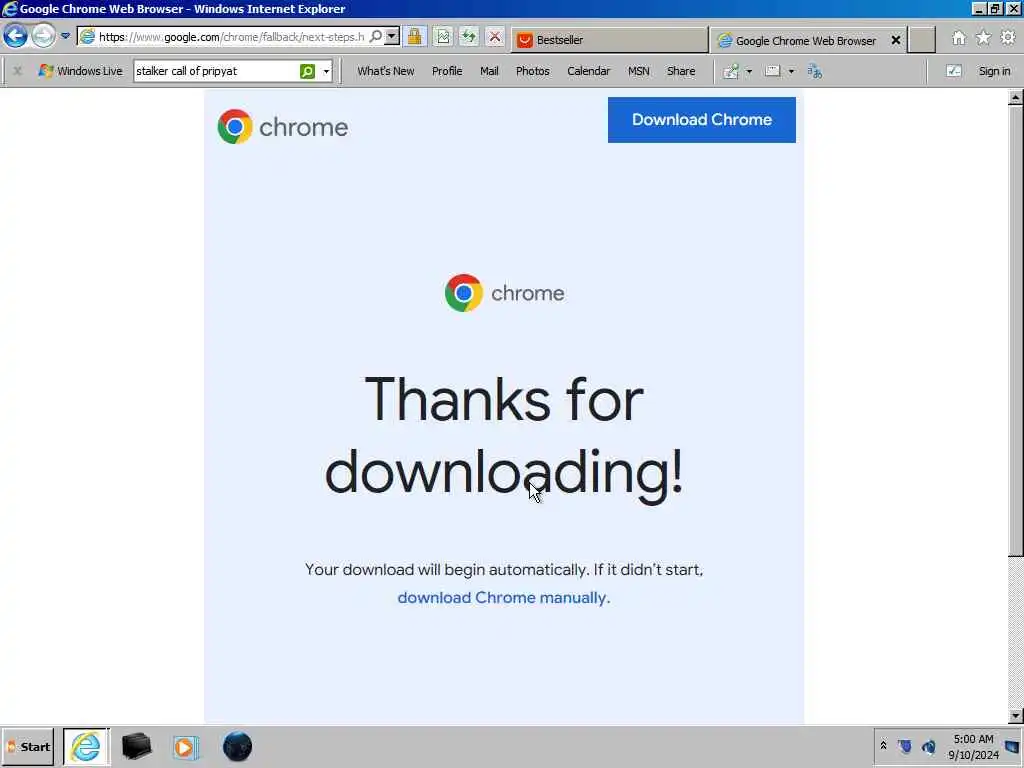Click the toolbar mail envelope icon
The width and height of the screenshot is (1024, 768).
[x=773, y=71]
